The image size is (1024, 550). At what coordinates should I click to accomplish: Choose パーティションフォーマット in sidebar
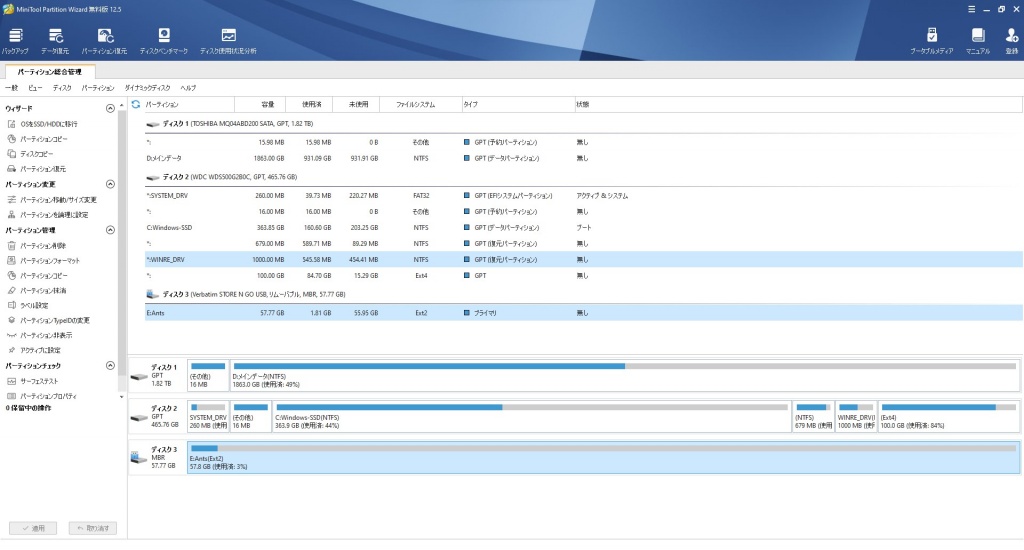pyautogui.click(x=43, y=260)
